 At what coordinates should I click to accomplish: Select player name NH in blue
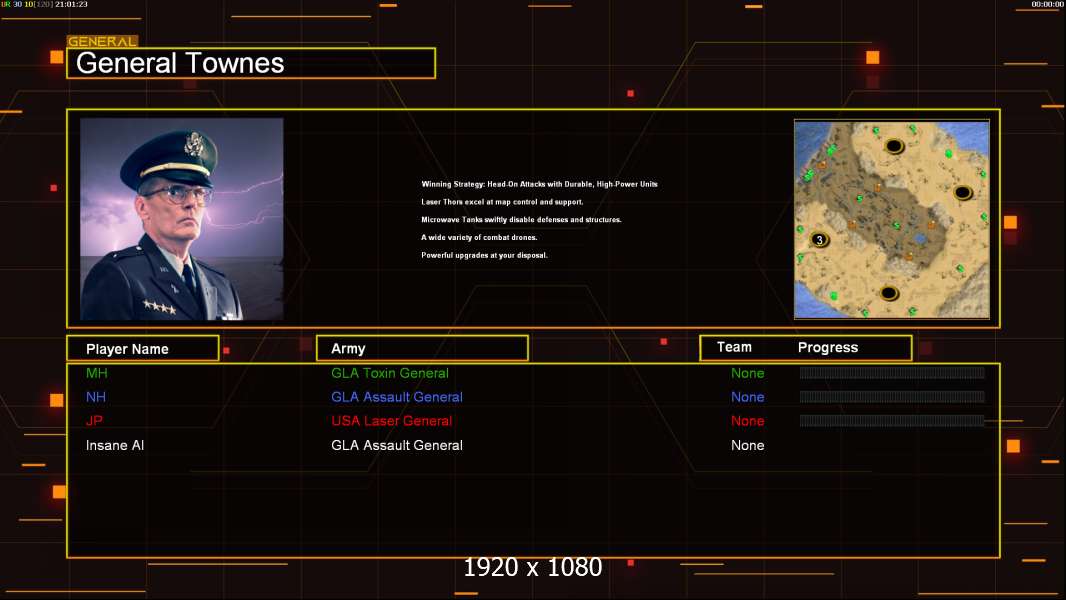pyautogui.click(x=96, y=397)
